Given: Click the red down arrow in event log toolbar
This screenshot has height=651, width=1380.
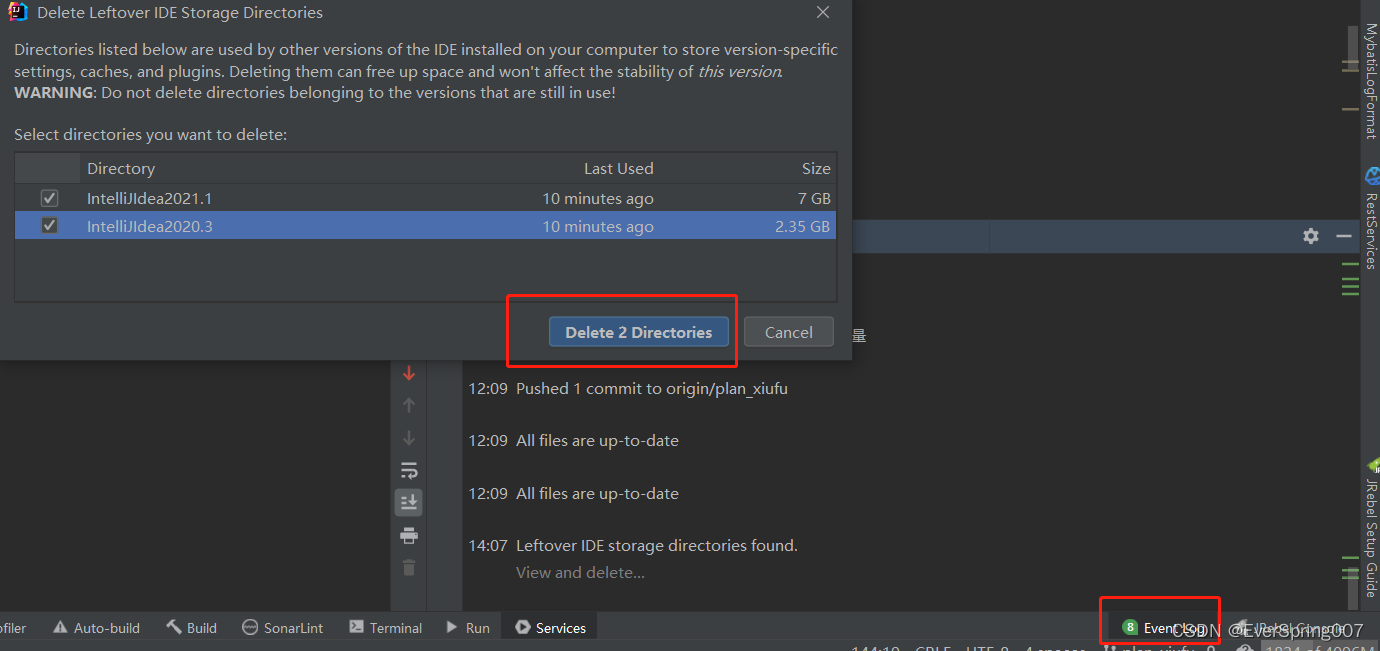Looking at the screenshot, I should pos(408,373).
